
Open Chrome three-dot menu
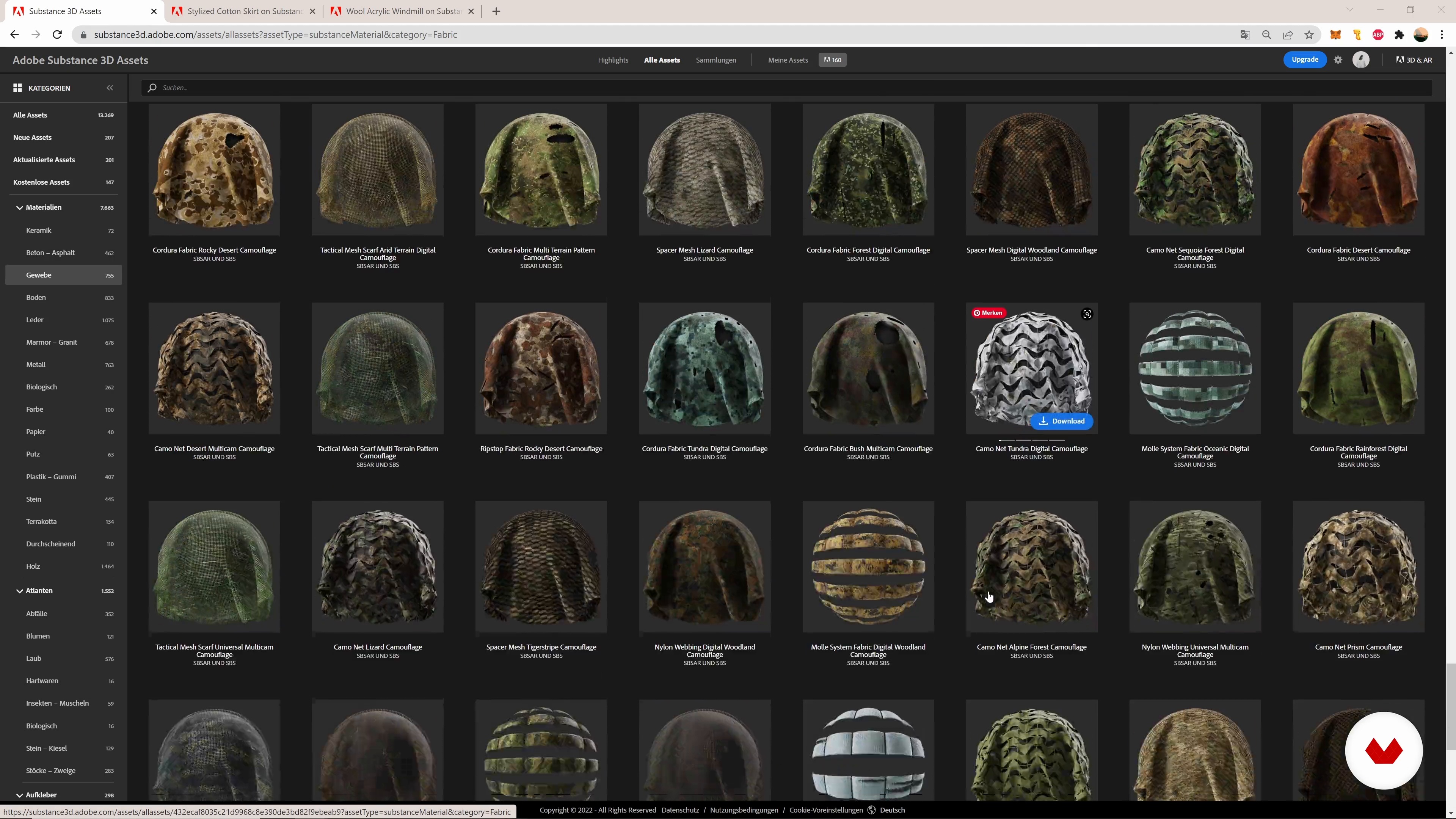click(x=1442, y=35)
